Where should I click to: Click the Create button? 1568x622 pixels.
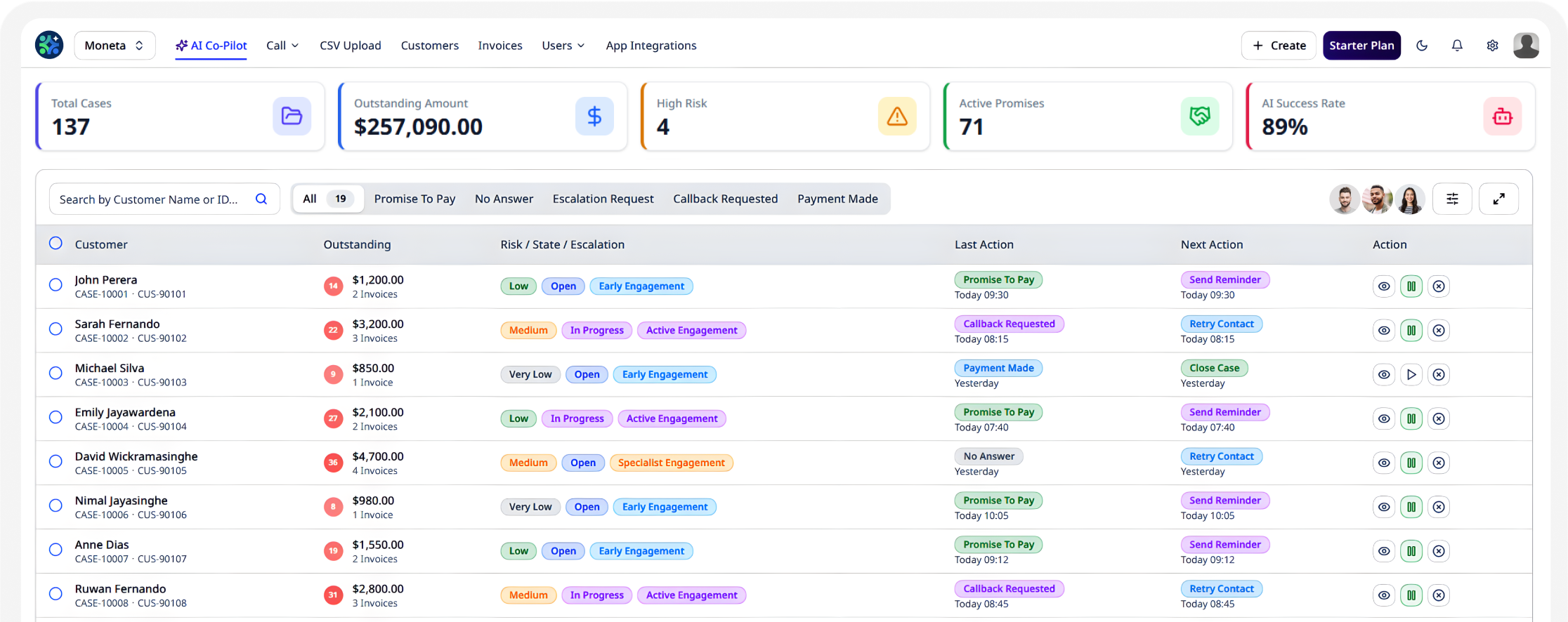click(1279, 46)
